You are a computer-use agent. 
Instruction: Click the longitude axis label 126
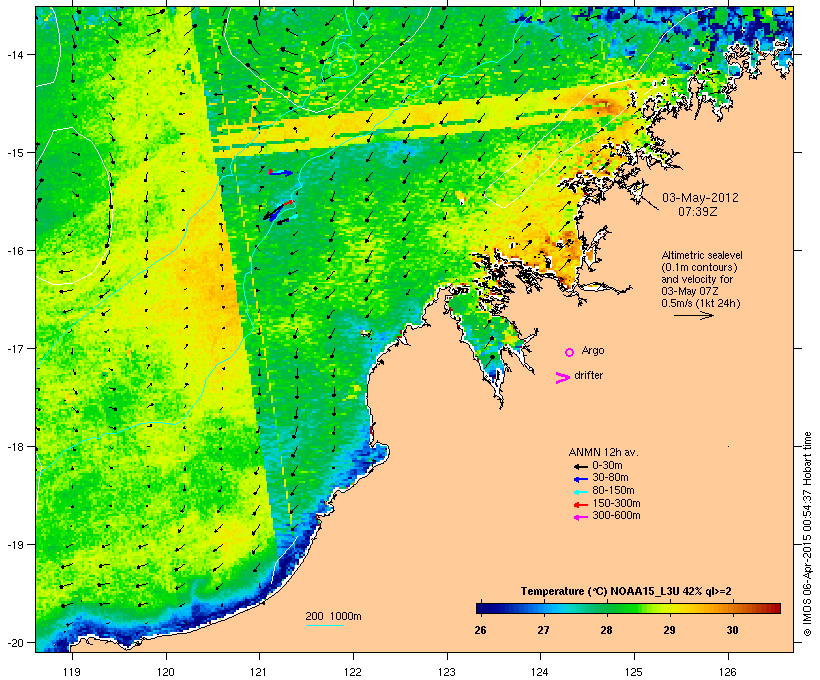point(727,672)
